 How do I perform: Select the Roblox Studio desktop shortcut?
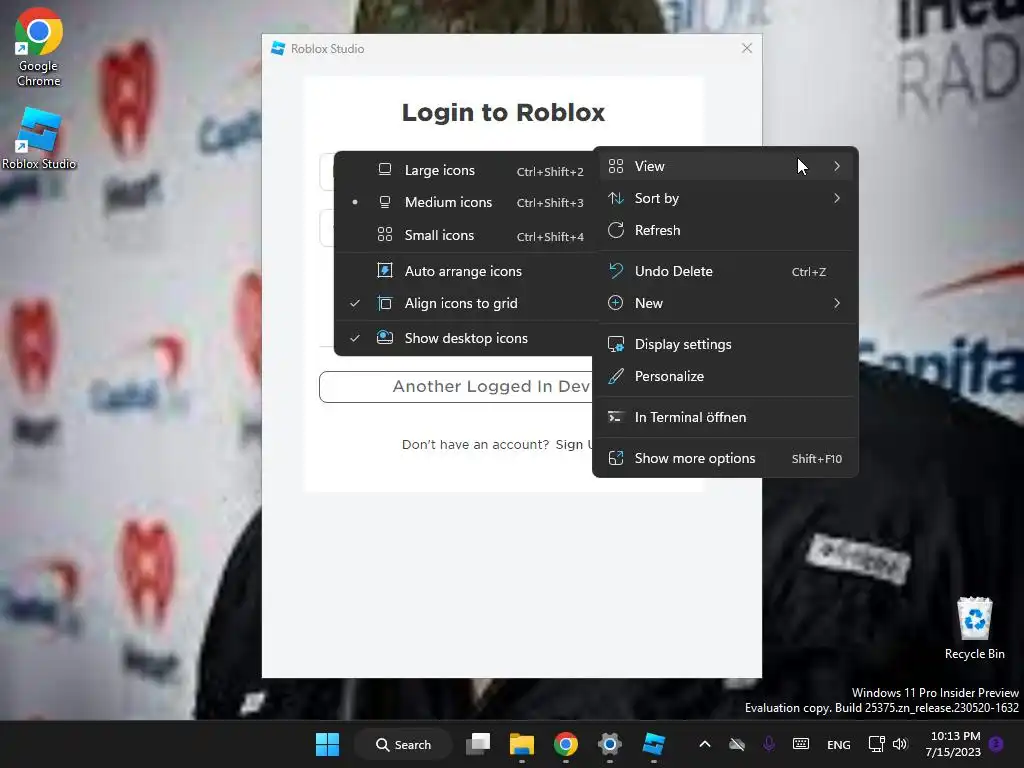click(x=39, y=139)
